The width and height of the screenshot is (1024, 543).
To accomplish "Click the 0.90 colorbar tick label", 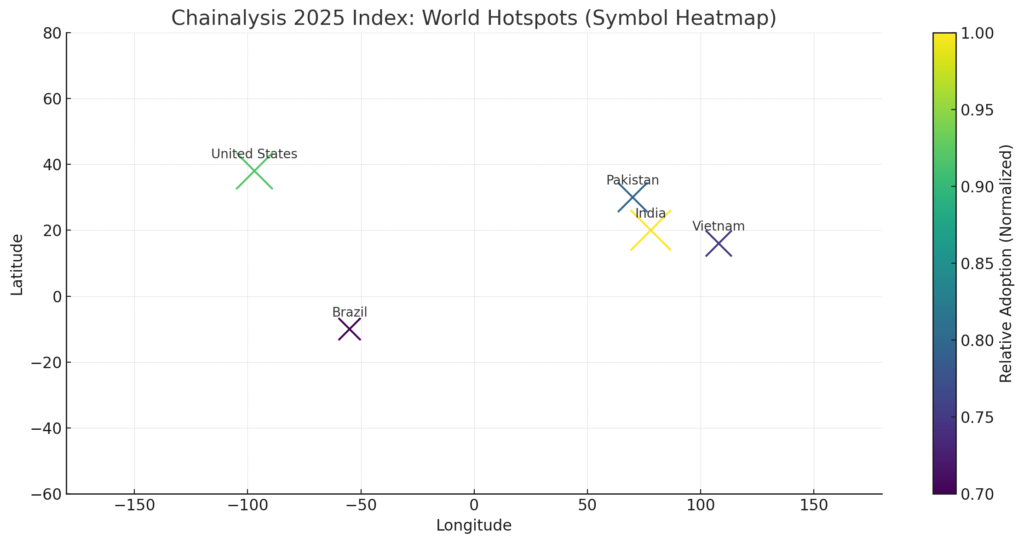I will click(977, 187).
